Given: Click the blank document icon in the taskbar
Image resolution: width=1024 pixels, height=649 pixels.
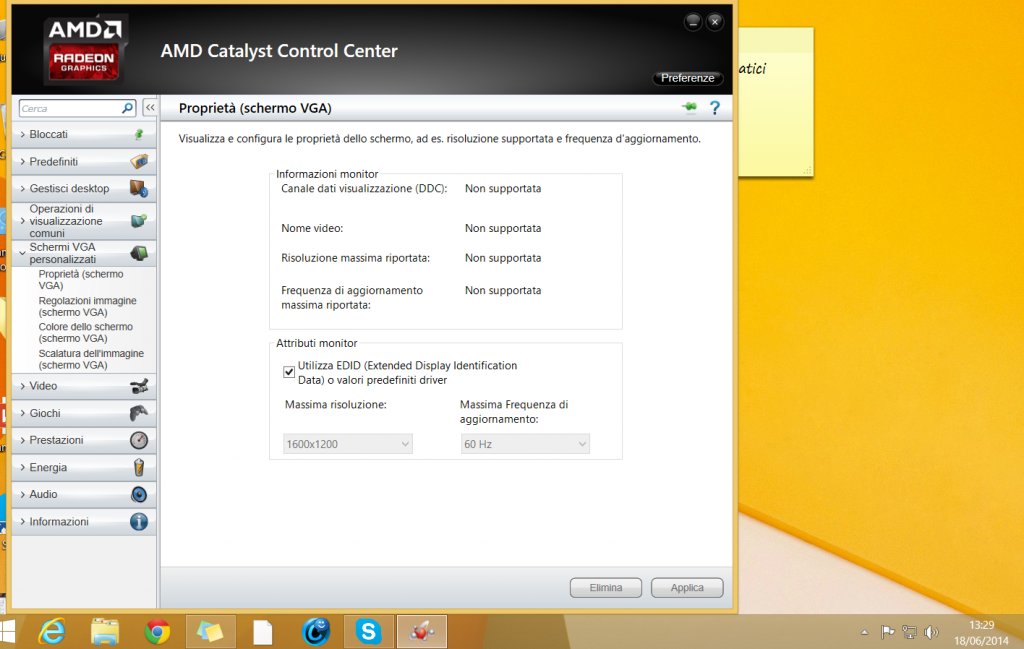Looking at the screenshot, I should pos(263,632).
